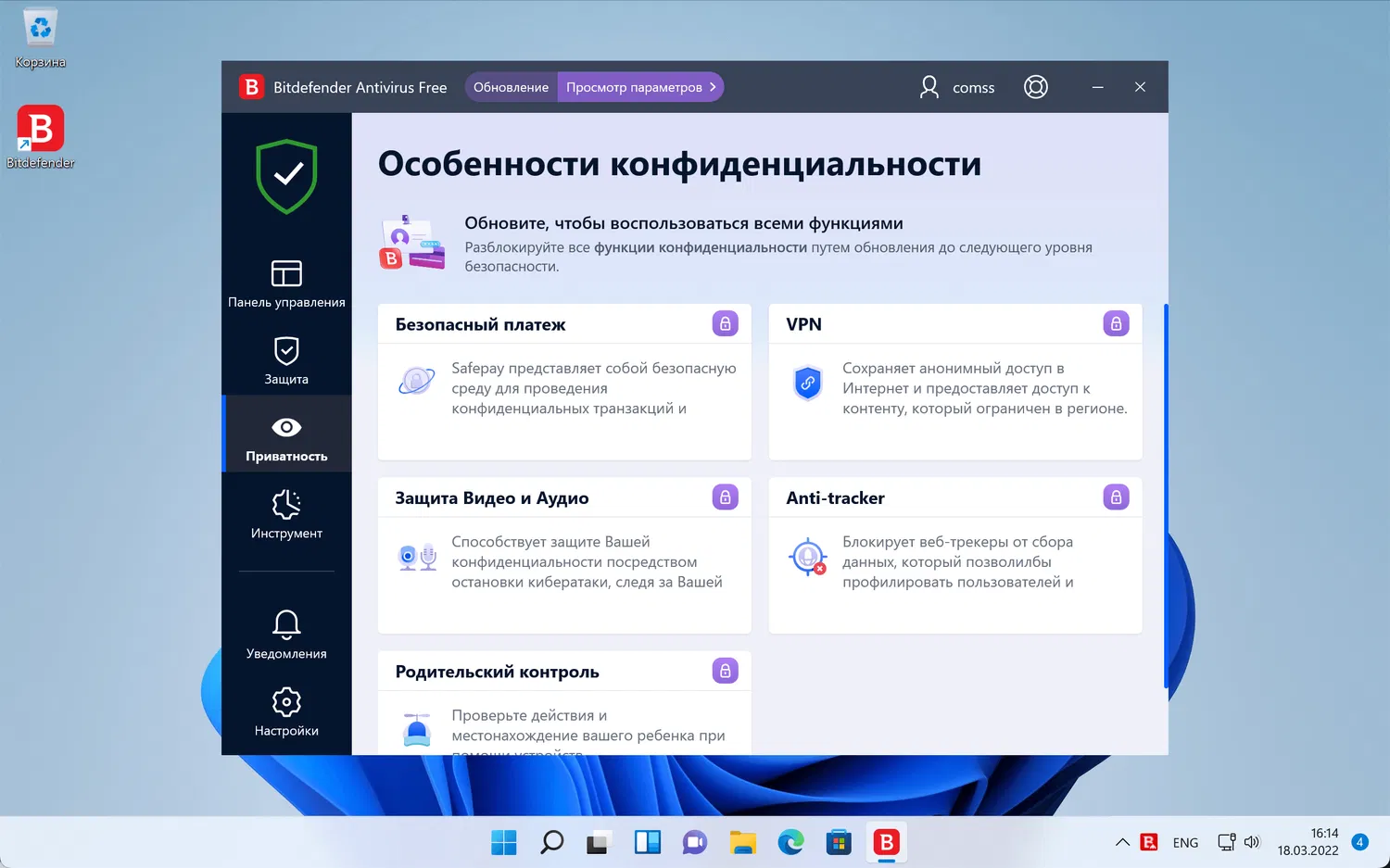Click the VPN shield link icon
Image resolution: width=1390 pixels, height=868 pixels.
click(808, 383)
